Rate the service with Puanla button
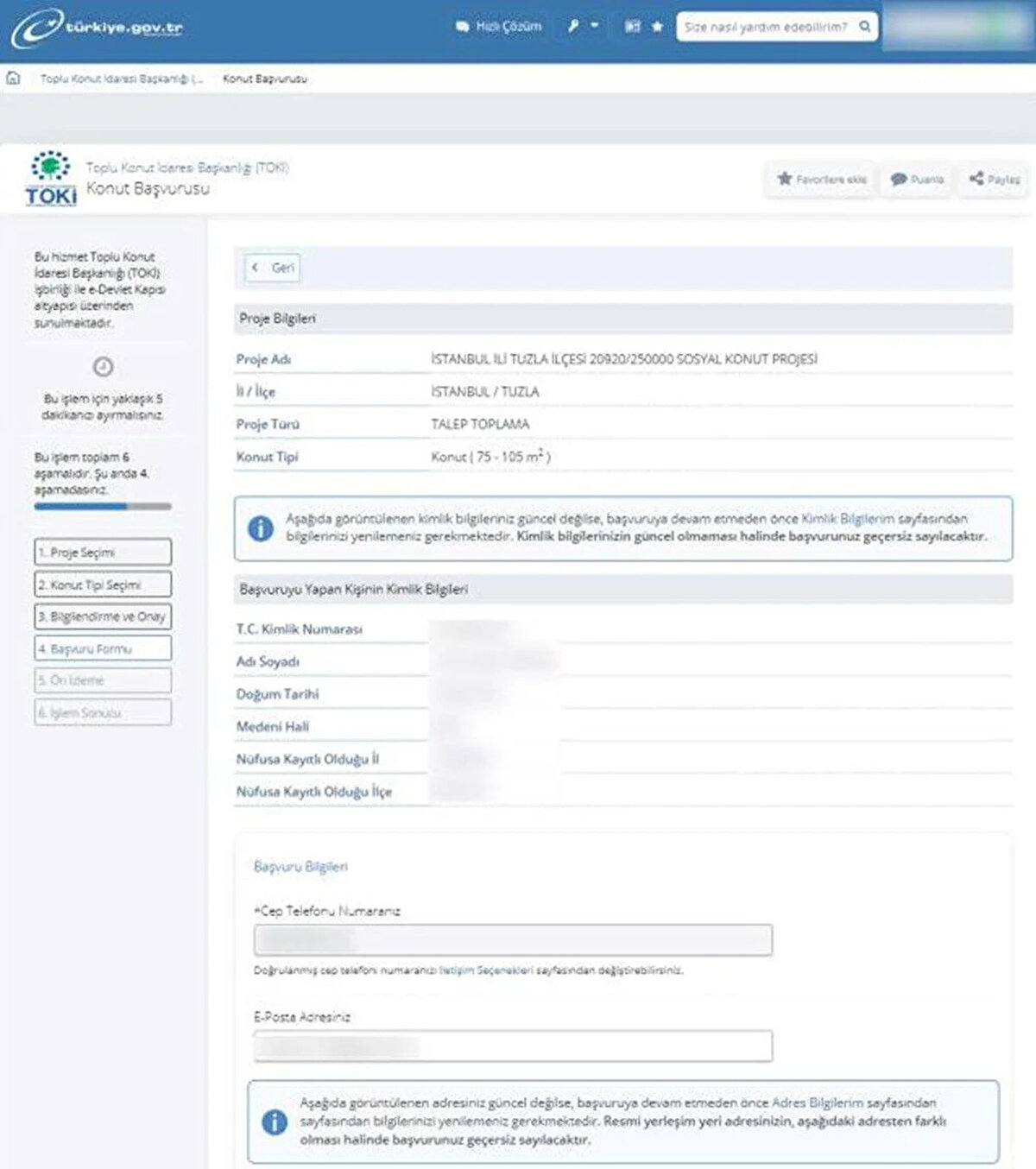The image size is (1036, 1169). (x=917, y=180)
